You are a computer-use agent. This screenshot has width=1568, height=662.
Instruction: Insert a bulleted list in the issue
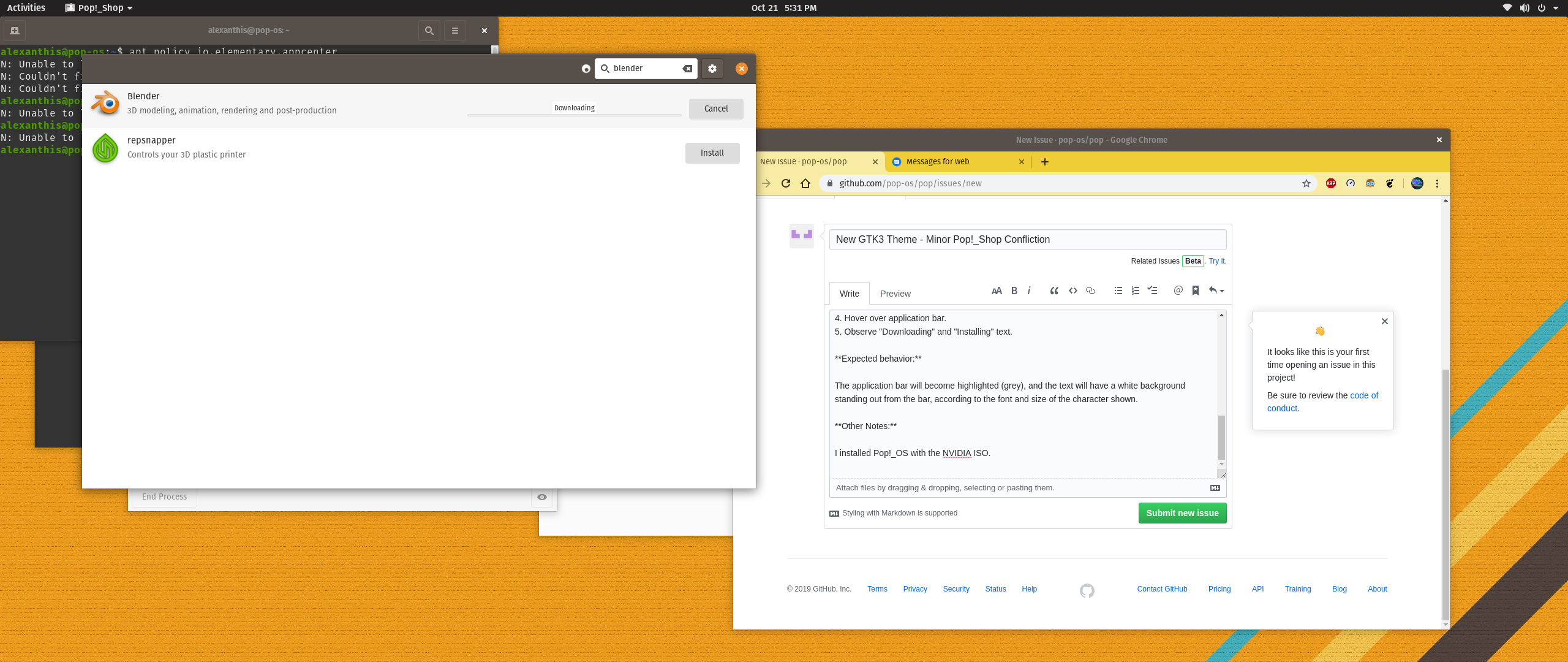click(x=1118, y=291)
